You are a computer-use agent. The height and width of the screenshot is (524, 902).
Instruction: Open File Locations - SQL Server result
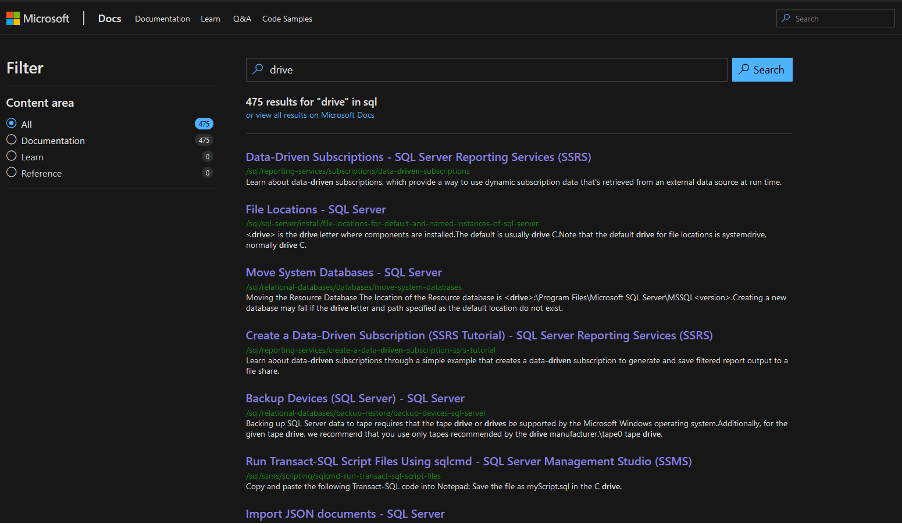point(316,209)
